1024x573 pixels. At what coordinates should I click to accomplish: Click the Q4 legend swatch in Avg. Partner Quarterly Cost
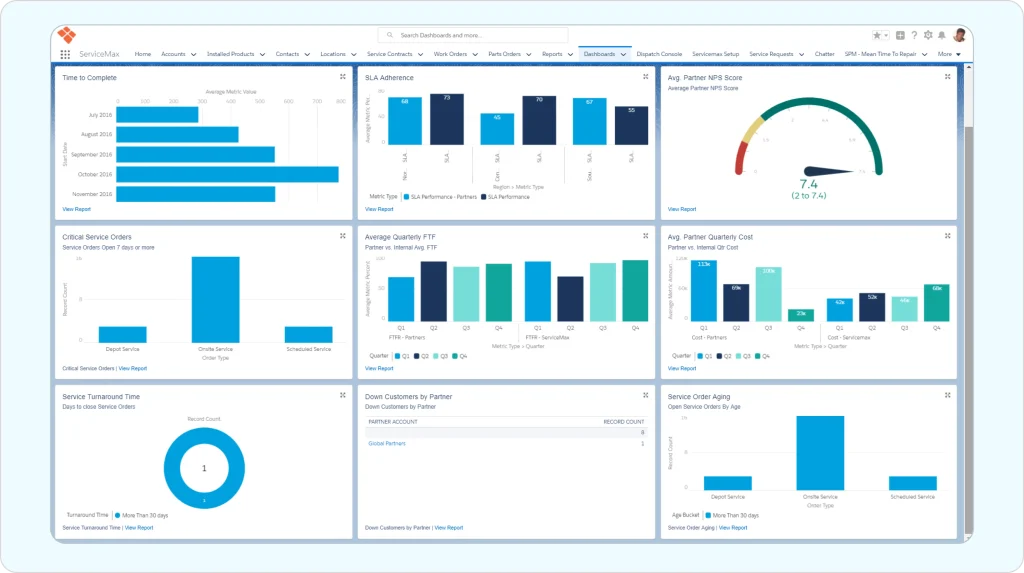[x=758, y=356]
